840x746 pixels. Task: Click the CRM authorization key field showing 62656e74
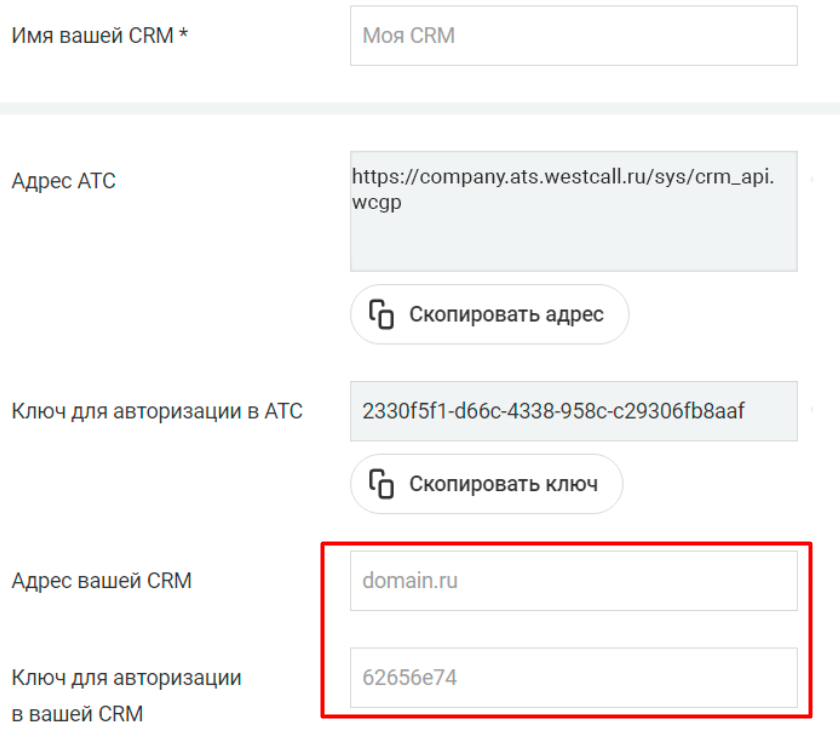[x=574, y=678]
